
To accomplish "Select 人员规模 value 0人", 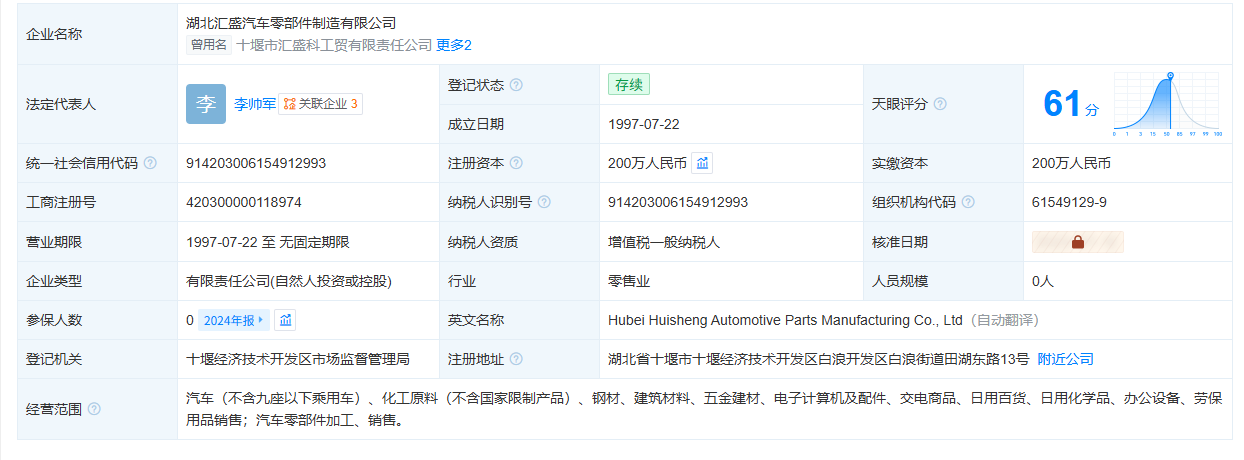I will (x=1043, y=281).
